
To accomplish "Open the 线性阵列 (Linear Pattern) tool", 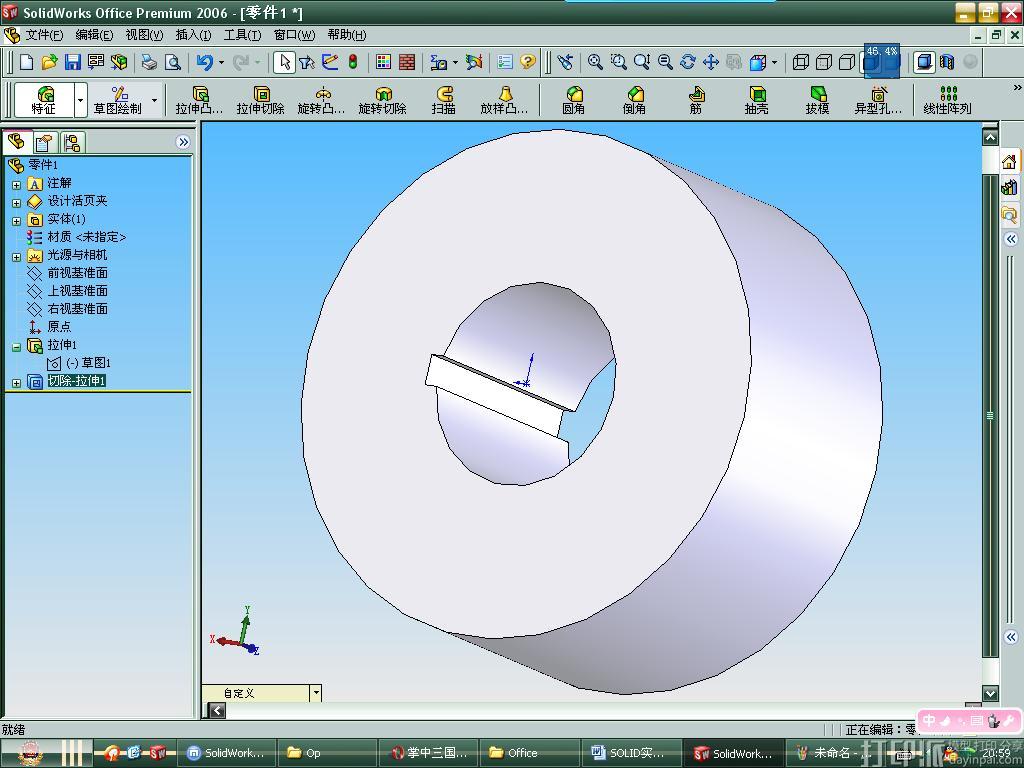I will [946, 99].
